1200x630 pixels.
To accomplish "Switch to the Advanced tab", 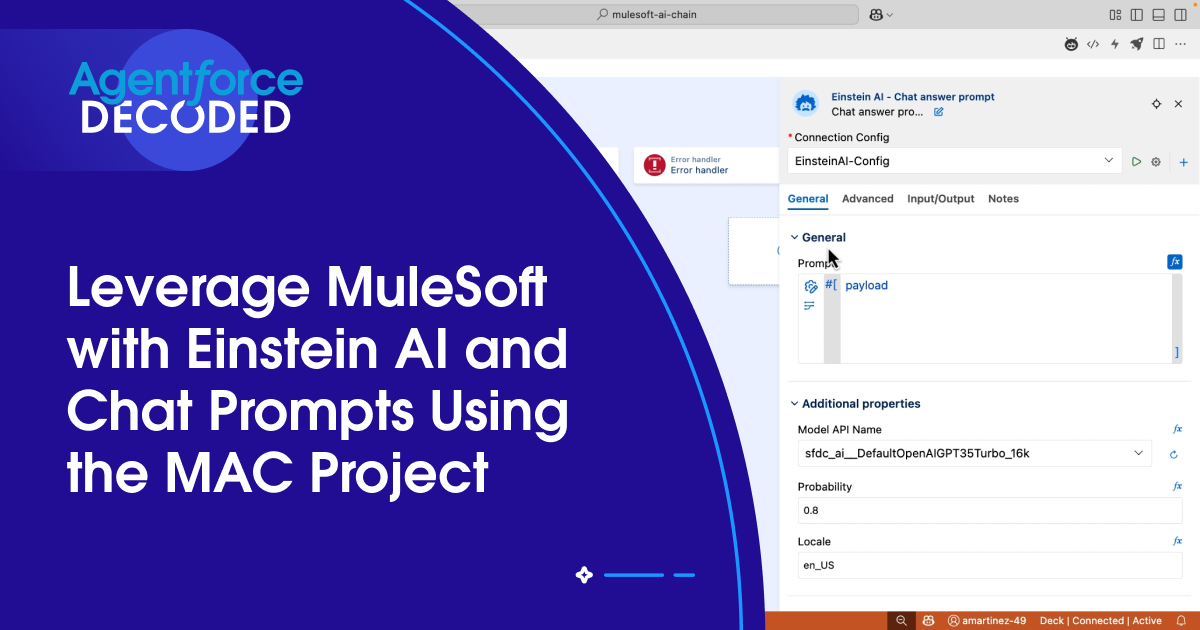I will [867, 199].
